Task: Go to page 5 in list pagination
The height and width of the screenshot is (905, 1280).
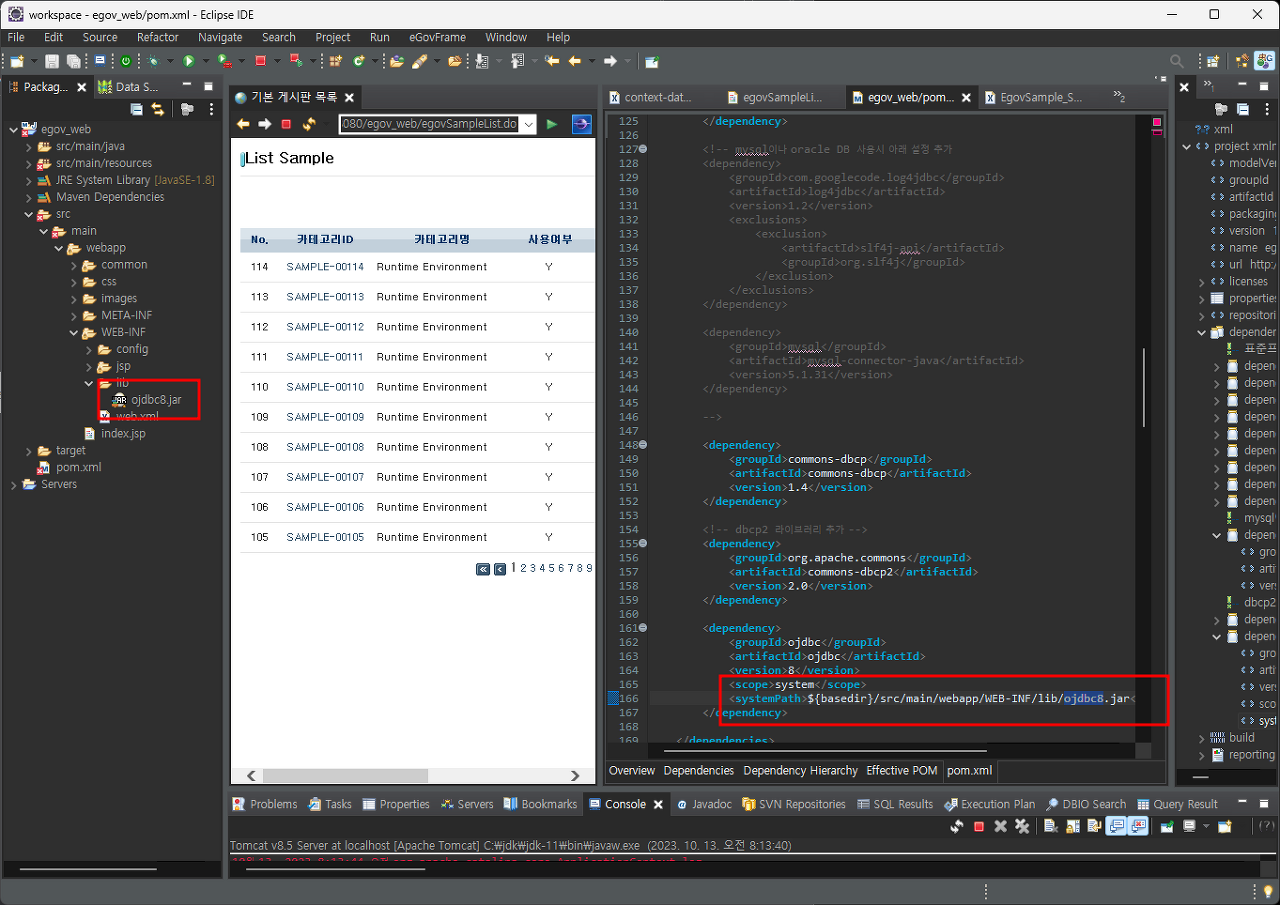Action: (549, 568)
